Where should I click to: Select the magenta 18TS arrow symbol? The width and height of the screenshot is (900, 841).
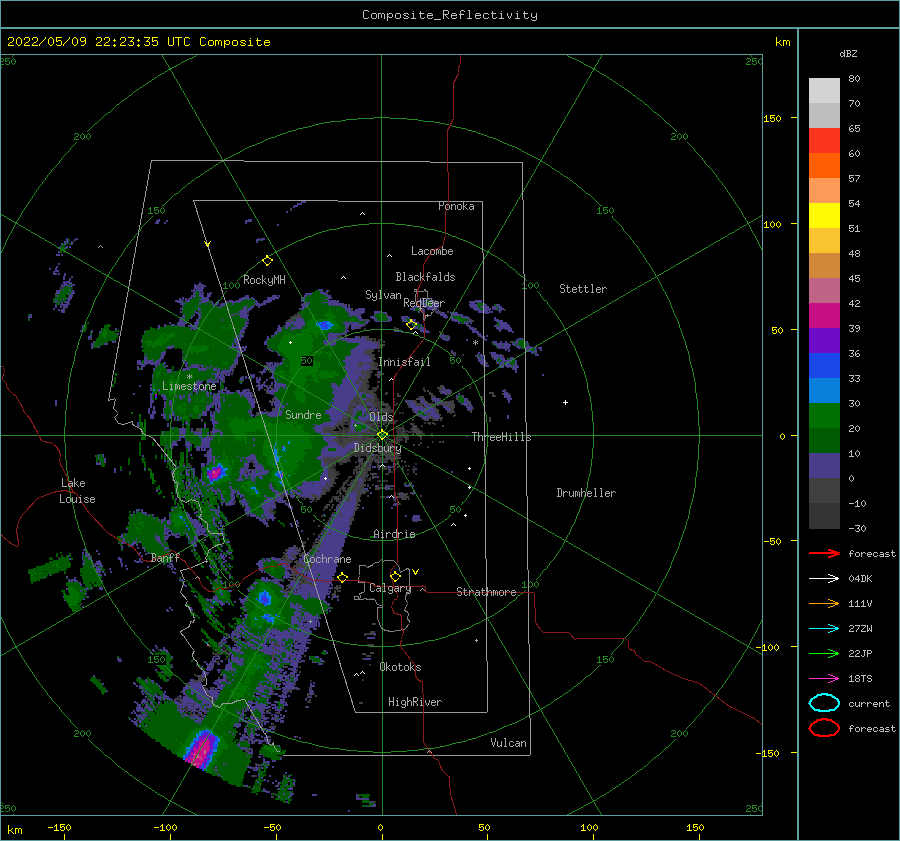click(x=824, y=679)
